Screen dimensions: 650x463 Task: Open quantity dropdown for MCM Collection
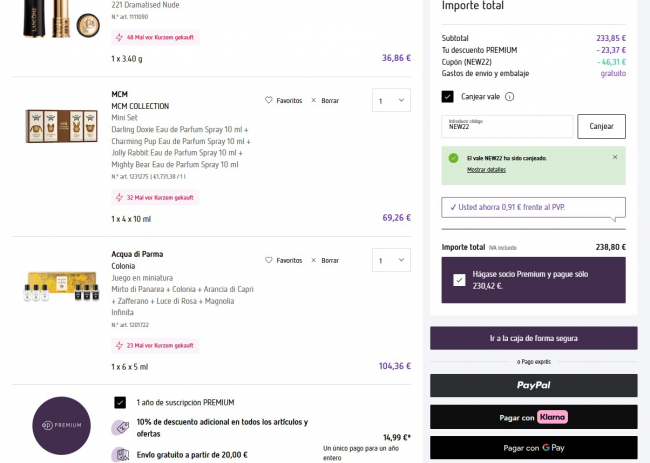point(390,100)
